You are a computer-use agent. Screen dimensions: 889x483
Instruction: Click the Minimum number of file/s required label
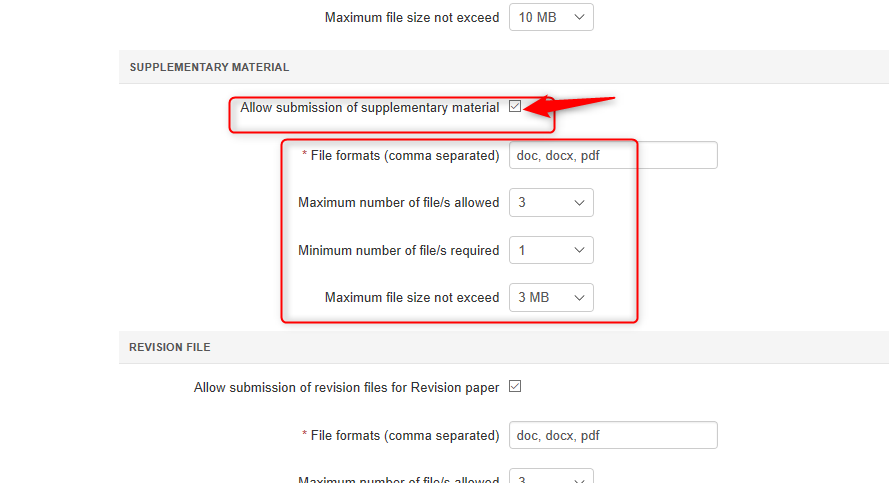(x=398, y=250)
